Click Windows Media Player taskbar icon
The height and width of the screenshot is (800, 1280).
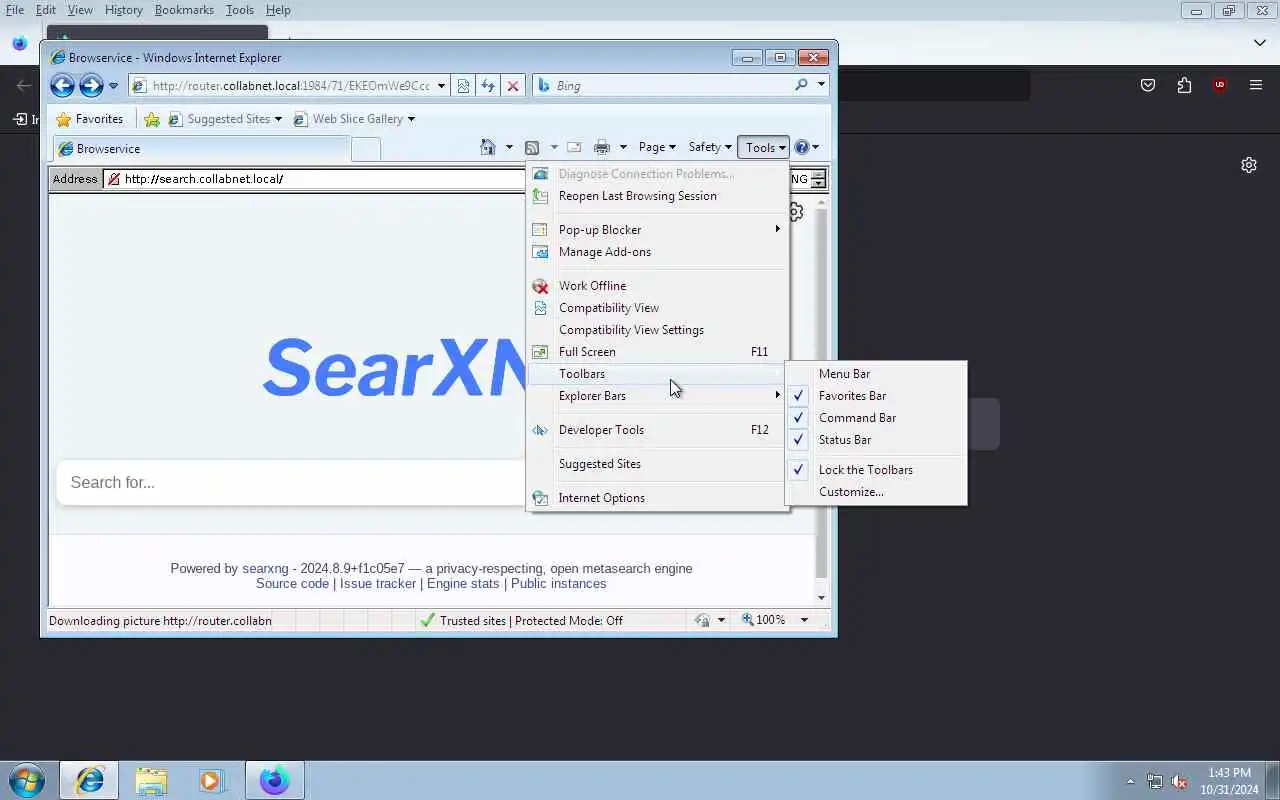click(211, 780)
